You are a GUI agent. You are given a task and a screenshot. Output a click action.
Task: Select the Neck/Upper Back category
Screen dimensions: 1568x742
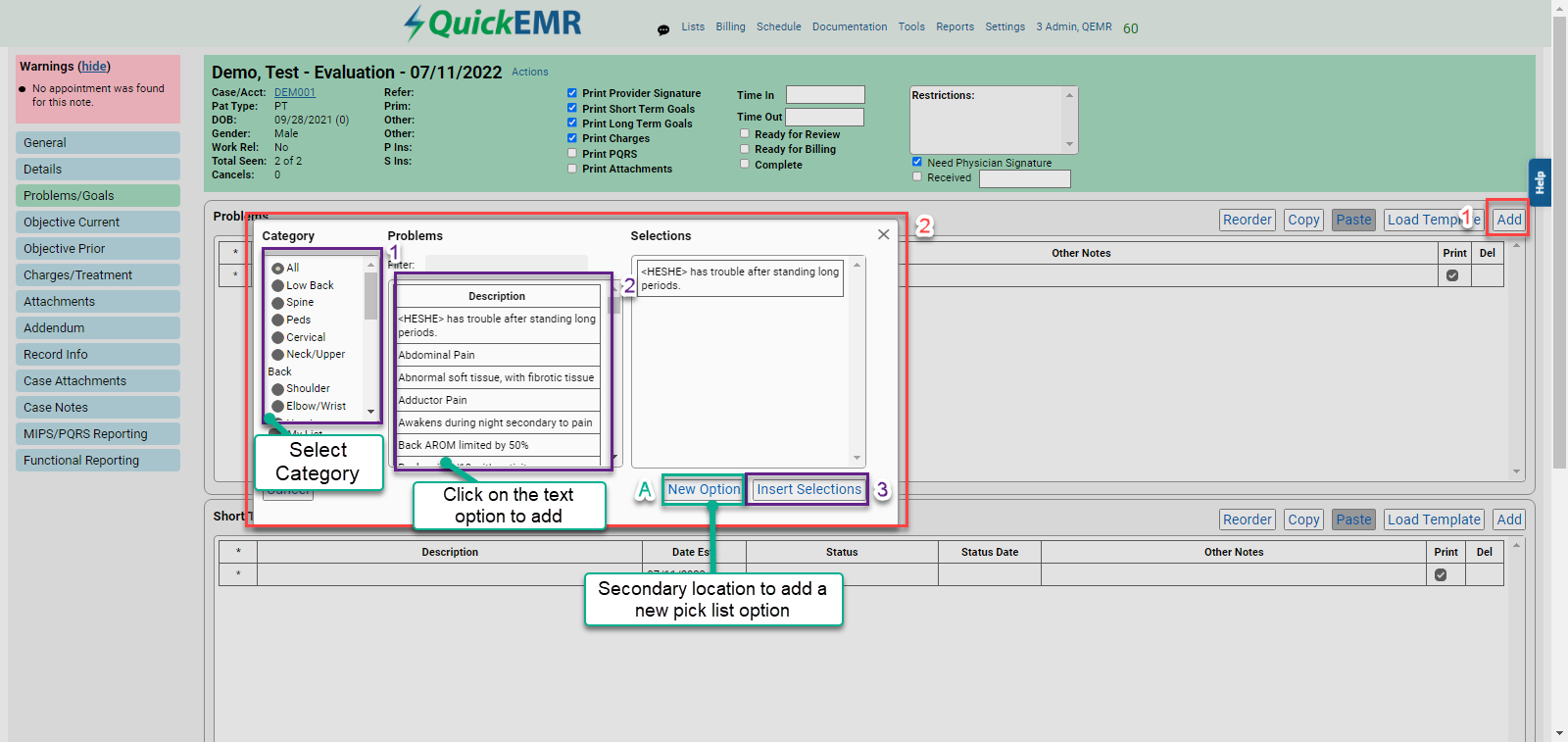(x=277, y=355)
